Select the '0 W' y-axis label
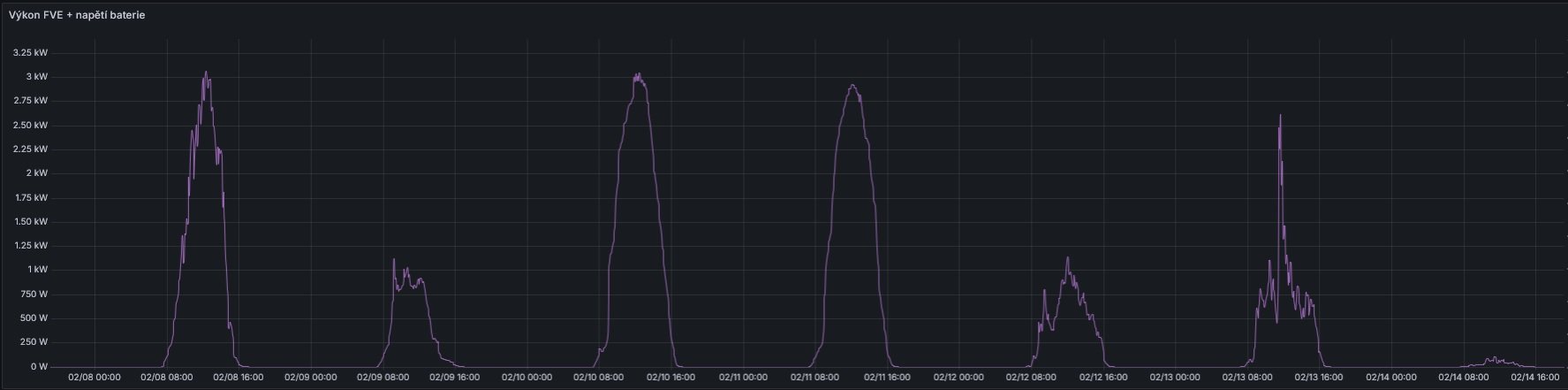This screenshot has height=390, width=1568. pyautogui.click(x=39, y=366)
